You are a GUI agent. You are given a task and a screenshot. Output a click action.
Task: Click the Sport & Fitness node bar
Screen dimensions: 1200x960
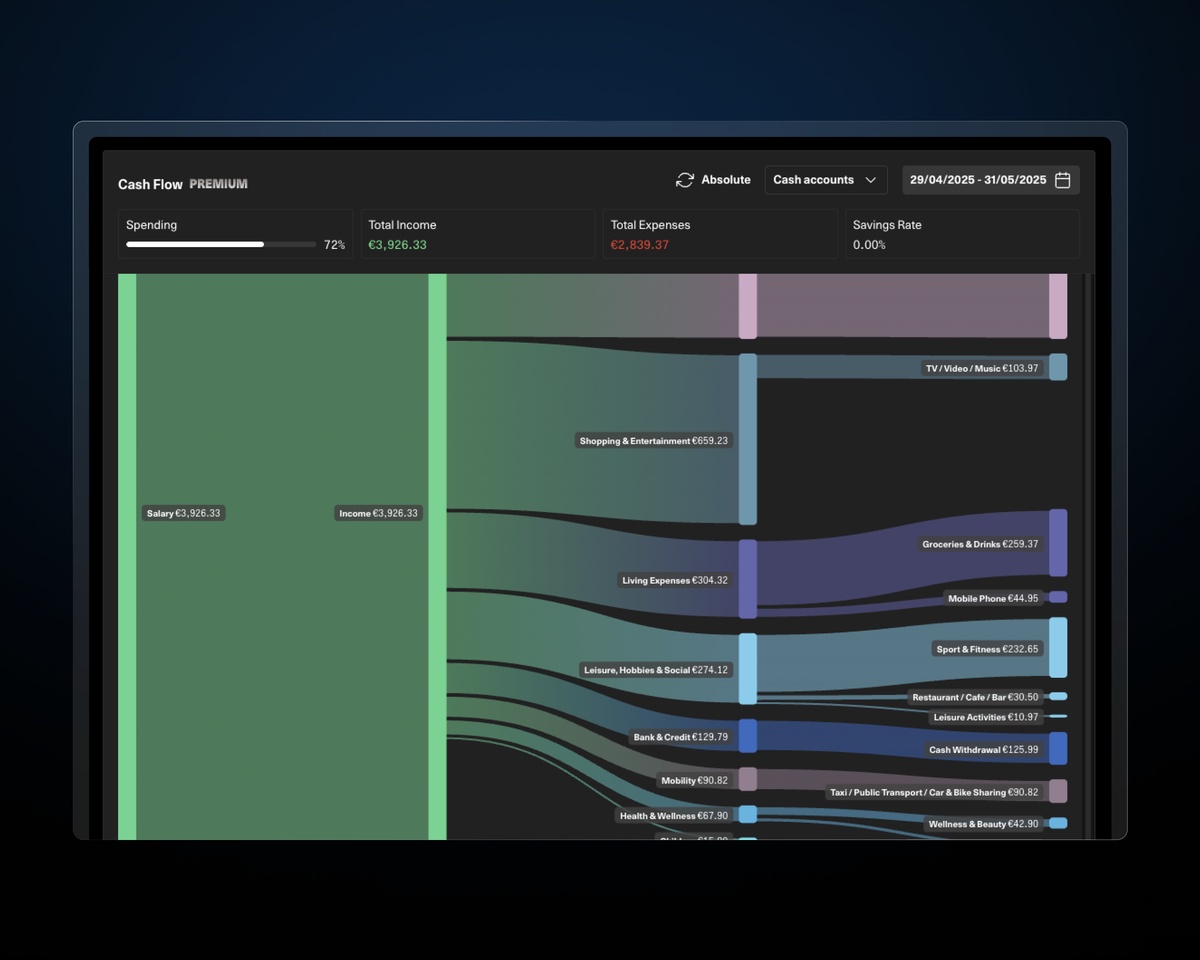click(x=1058, y=648)
